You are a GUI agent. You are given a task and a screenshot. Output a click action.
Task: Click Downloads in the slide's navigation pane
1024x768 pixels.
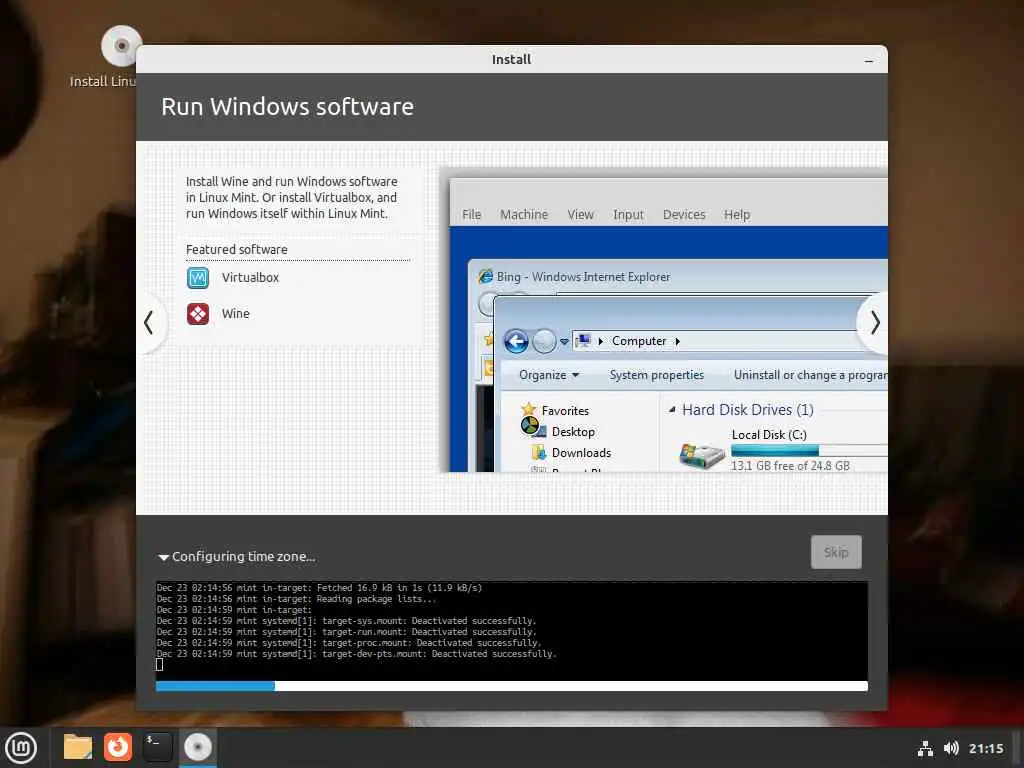click(x=581, y=453)
